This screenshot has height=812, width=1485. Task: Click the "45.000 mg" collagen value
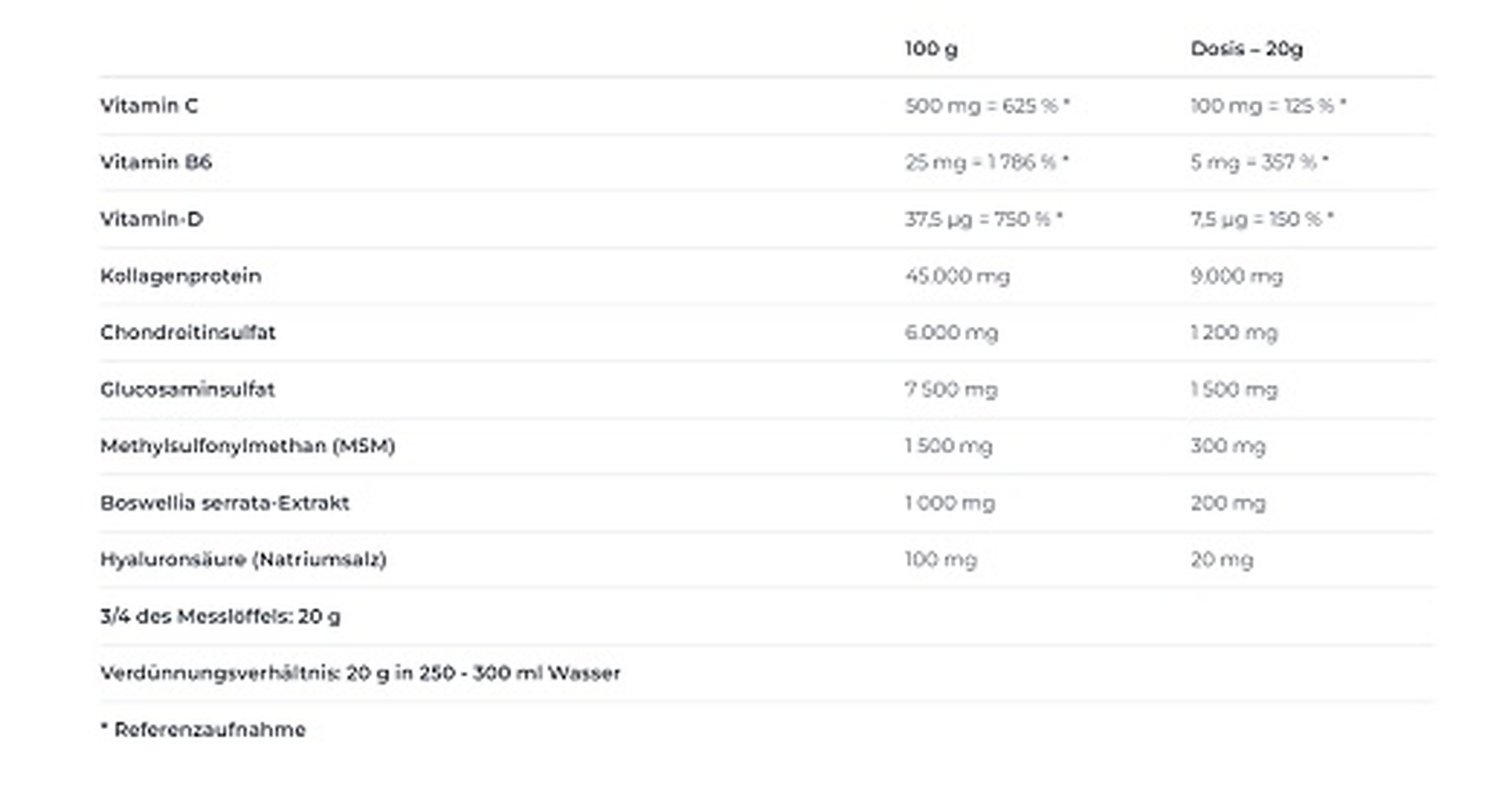coord(957,276)
